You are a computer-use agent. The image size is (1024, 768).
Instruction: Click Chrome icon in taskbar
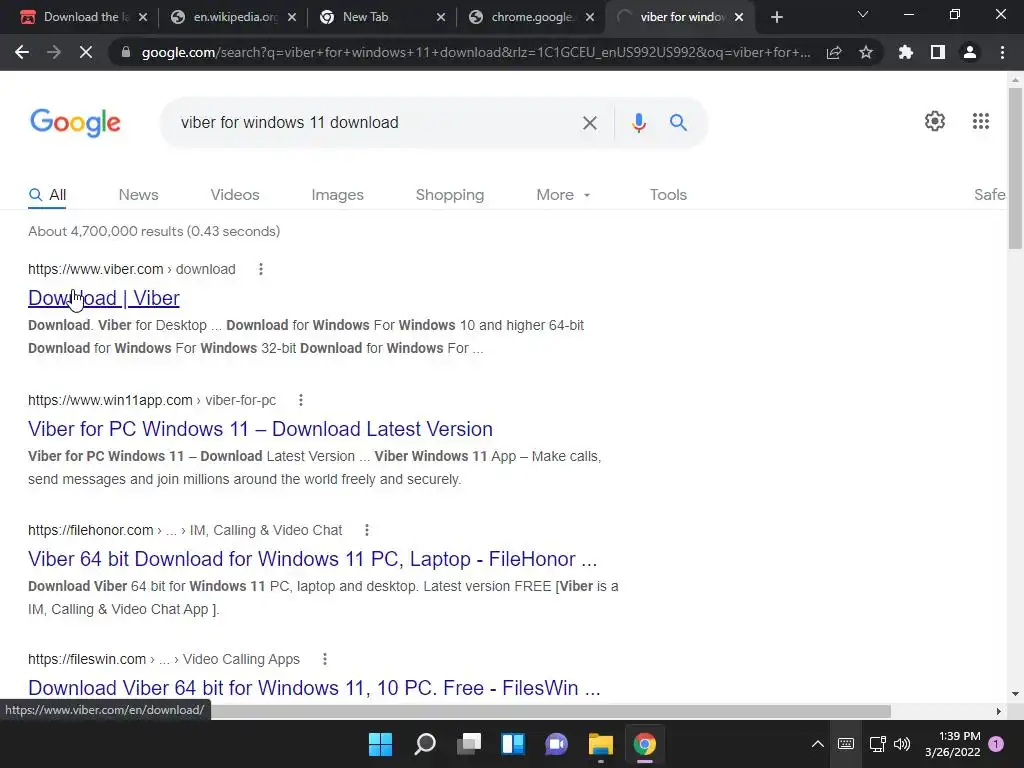[645, 744]
